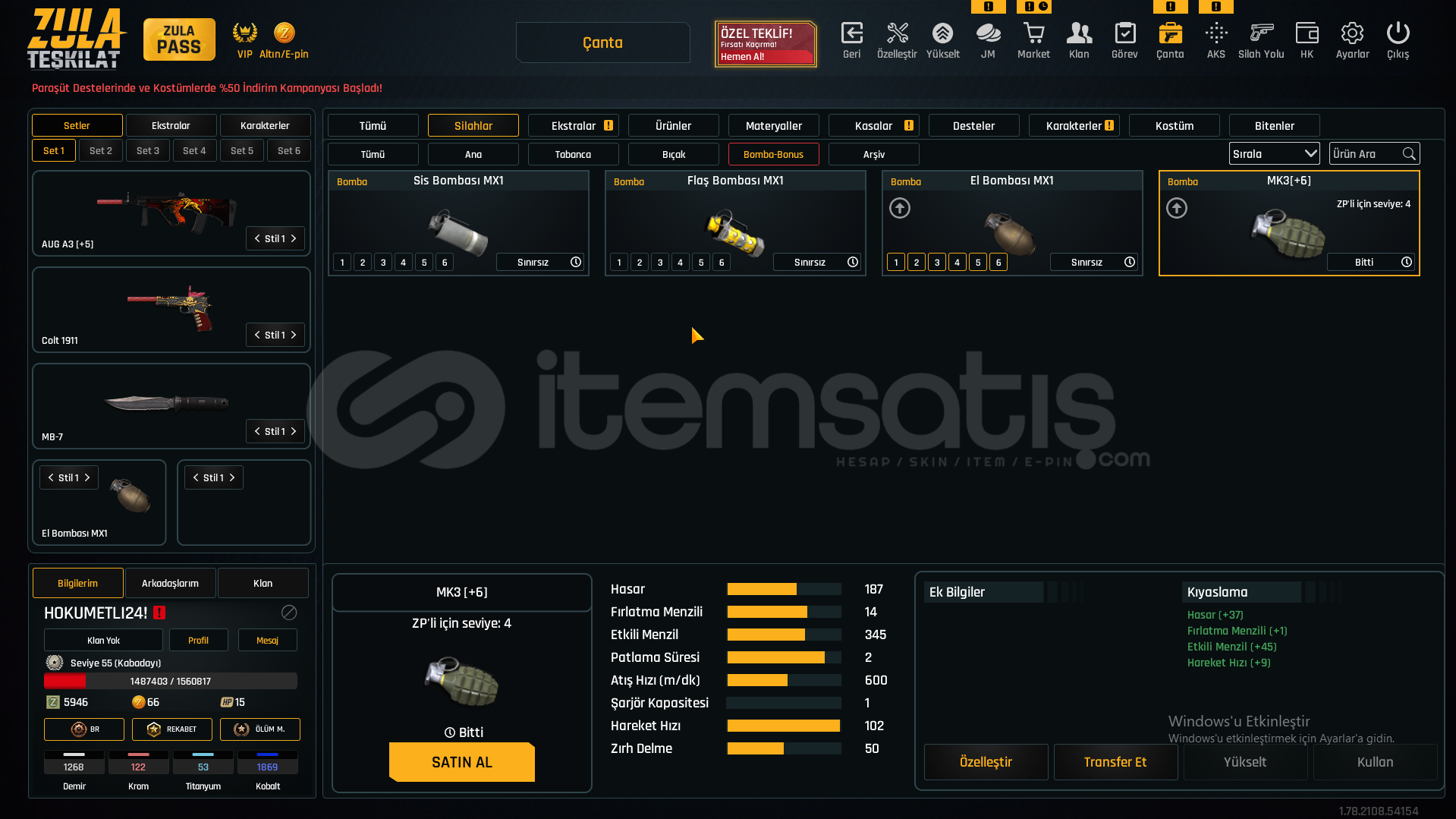Open the Özelleştir tools icon
The image size is (1456, 819).
pyautogui.click(x=898, y=33)
